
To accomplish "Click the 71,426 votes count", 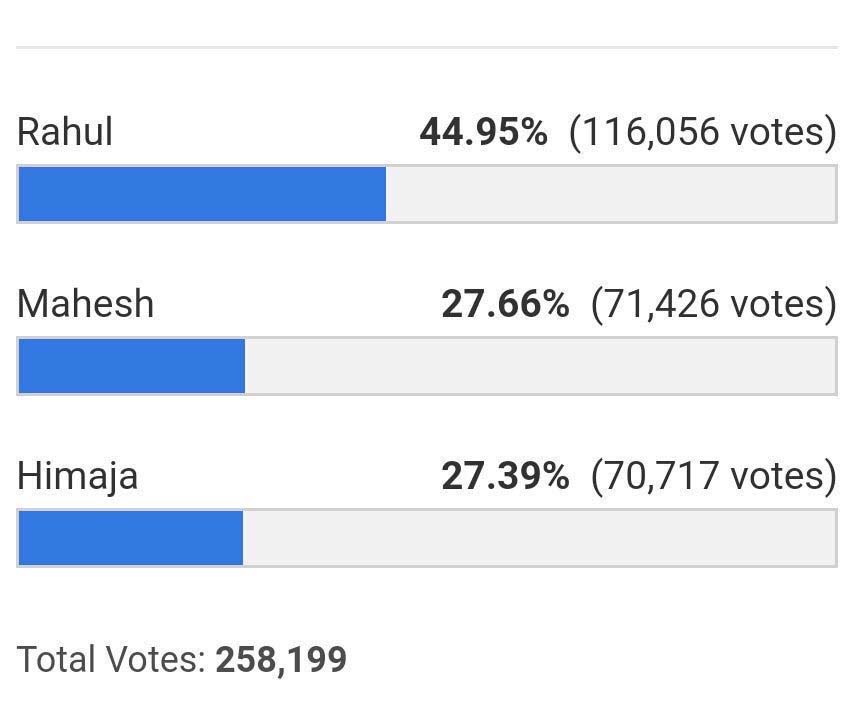I will 713,304.
